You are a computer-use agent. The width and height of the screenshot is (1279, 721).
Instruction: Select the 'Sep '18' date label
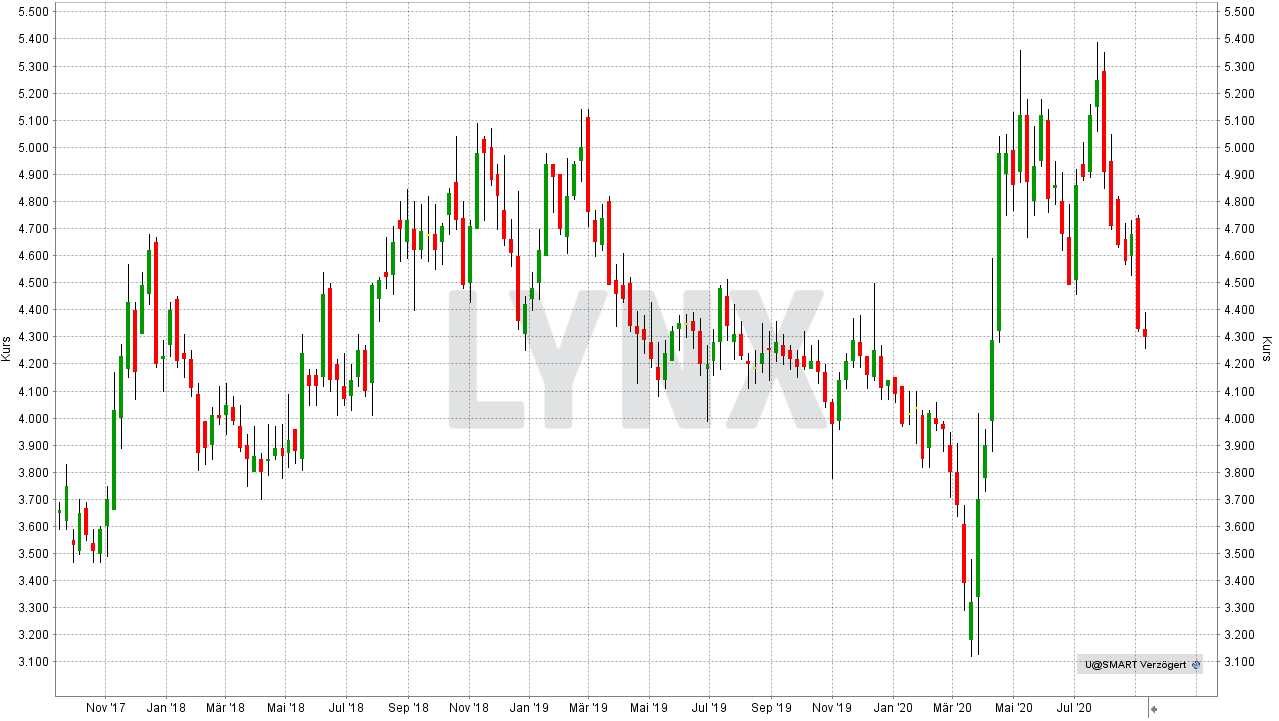click(x=408, y=708)
